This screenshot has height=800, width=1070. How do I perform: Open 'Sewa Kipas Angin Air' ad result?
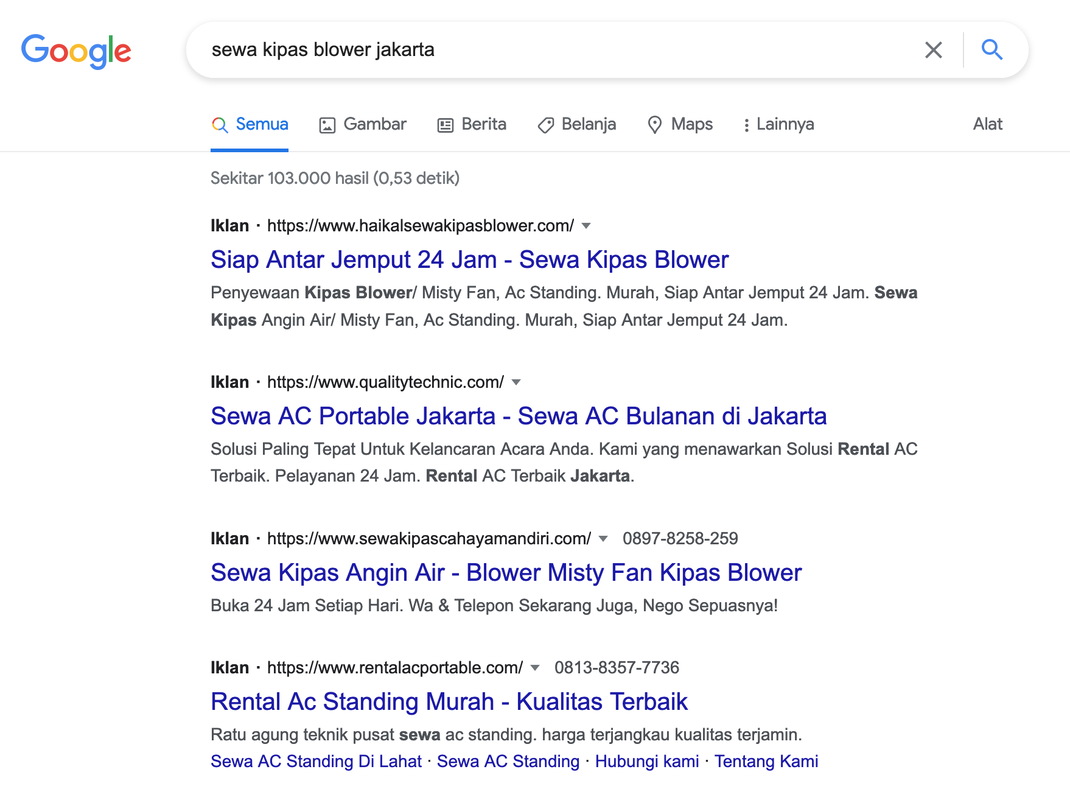[506, 573]
